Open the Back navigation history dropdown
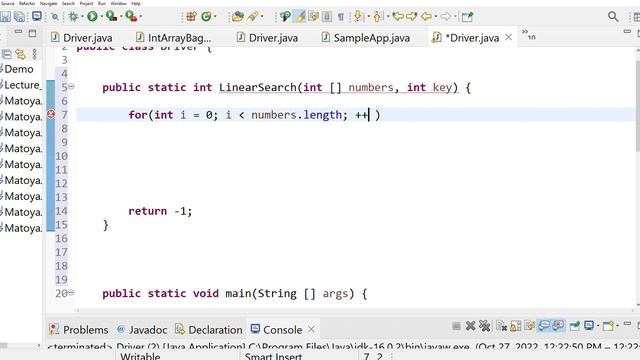This screenshot has height=360, width=640. (436, 17)
